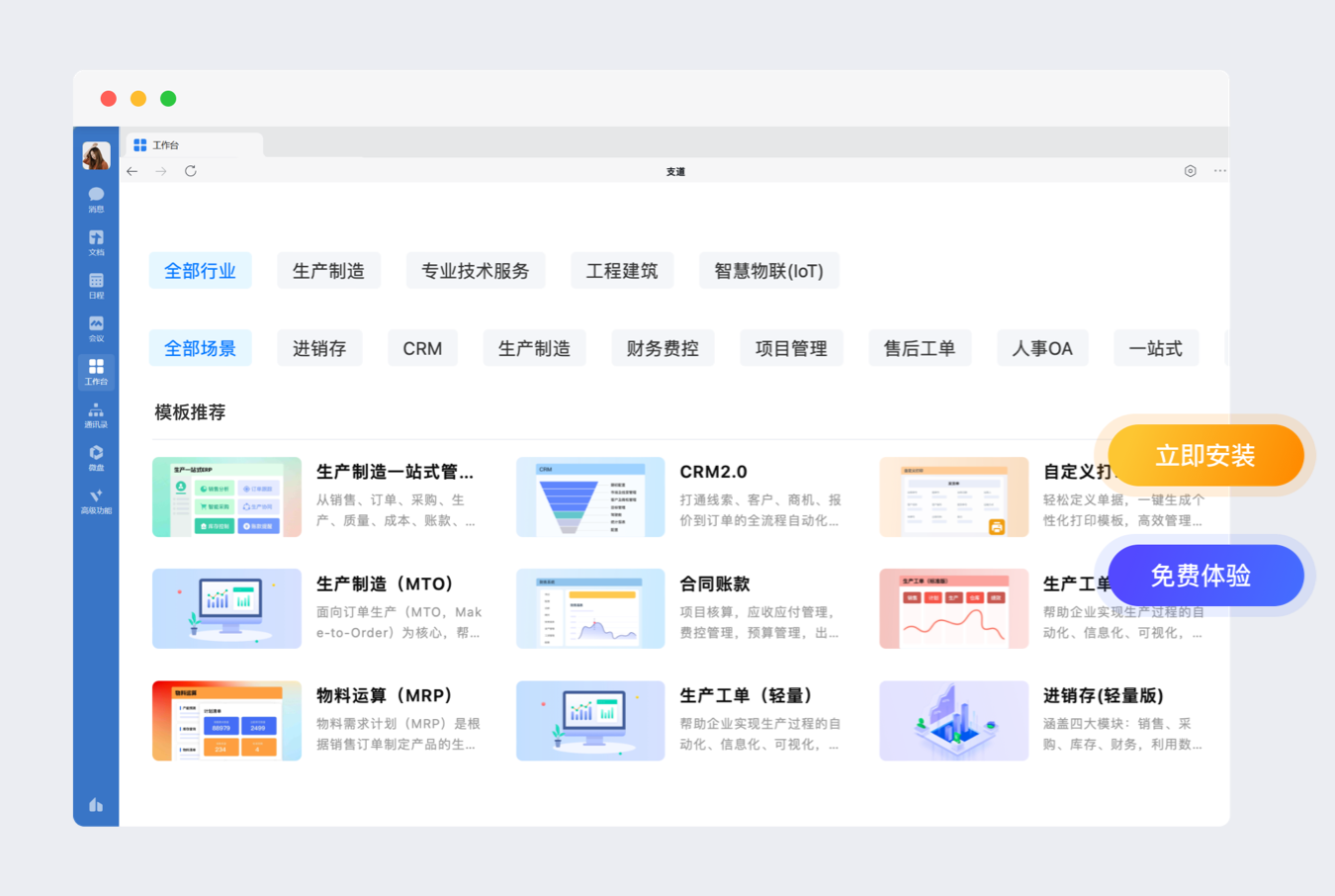The width and height of the screenshot is (1335, 896).
Task: Open the 微盘 drive icon
Action: 96,457
